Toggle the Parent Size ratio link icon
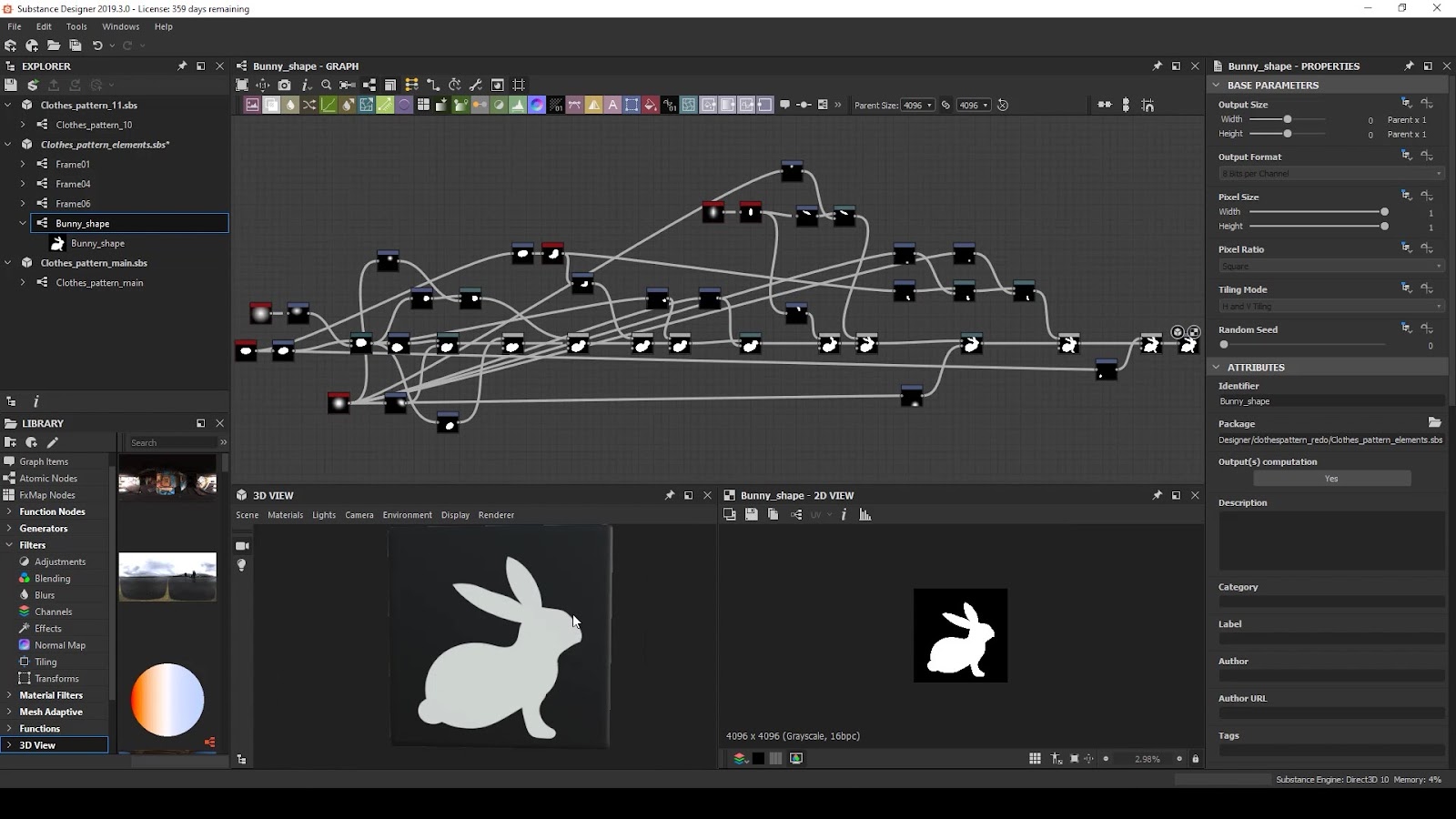The image size is (1456, 819). tap(946, 106)
